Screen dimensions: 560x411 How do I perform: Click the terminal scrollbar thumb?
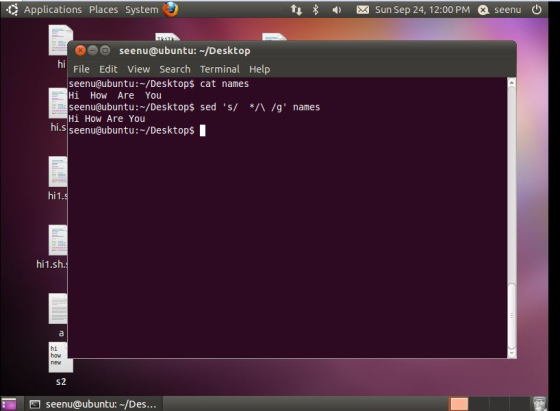[x=511, y=315]
